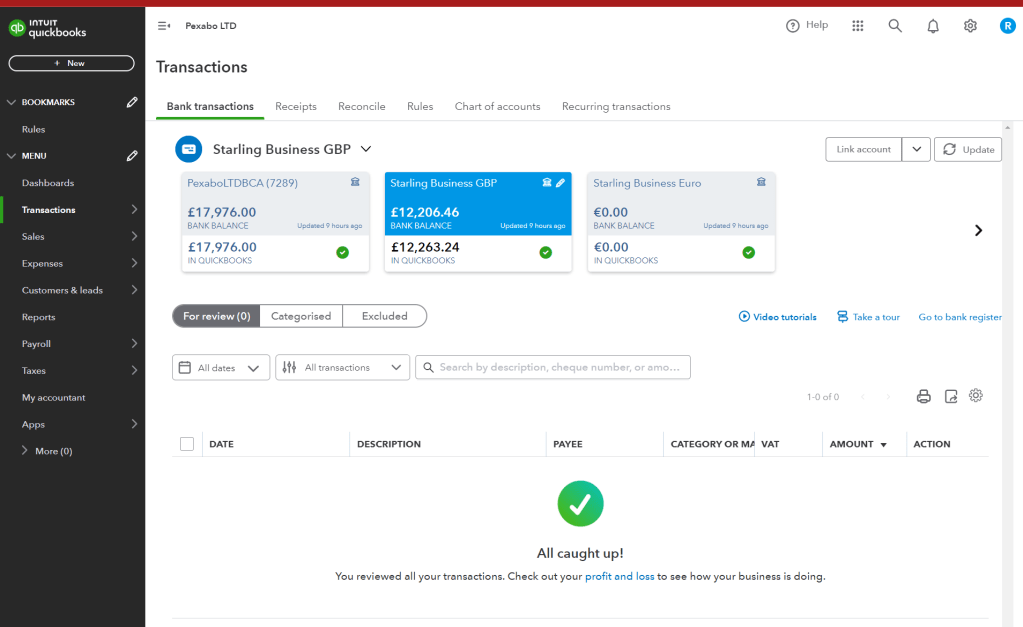Image resolution: width=1023 pixels, height=627 pixels.
Task: Click the blue Starling account card icon
Action: pyautogui.click(x=189, y=149)
